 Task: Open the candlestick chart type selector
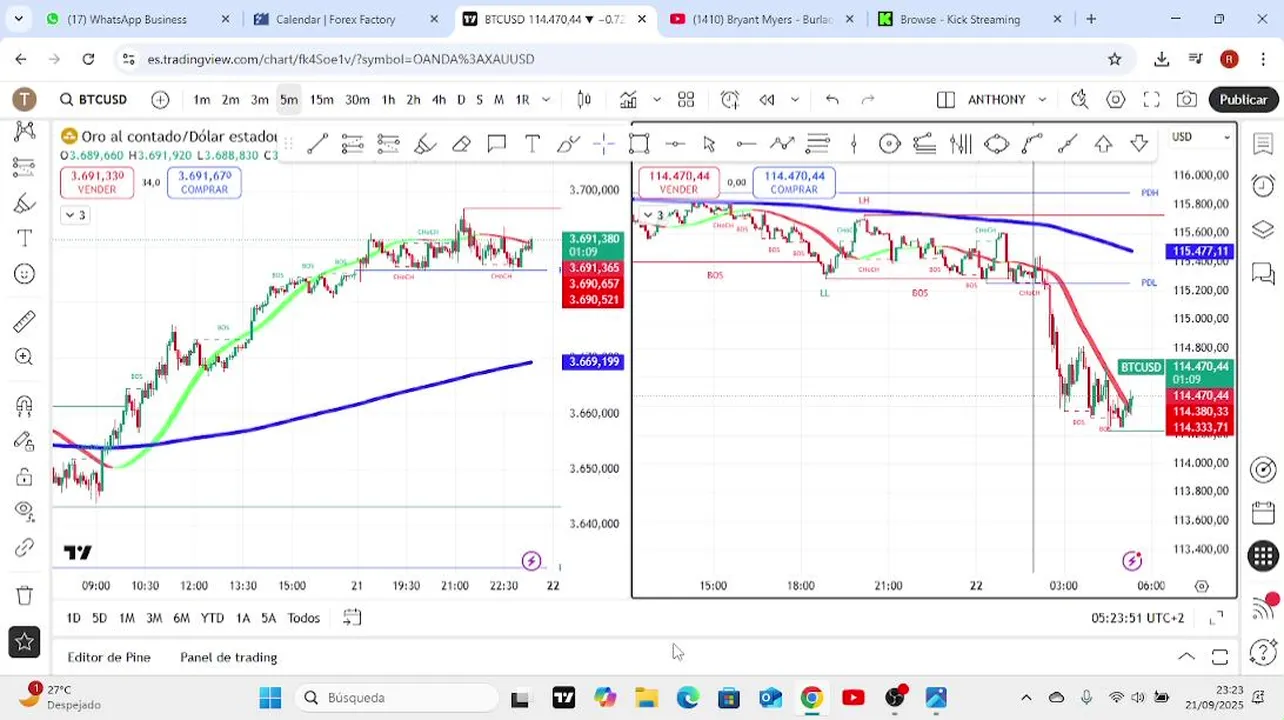(584, 99)
